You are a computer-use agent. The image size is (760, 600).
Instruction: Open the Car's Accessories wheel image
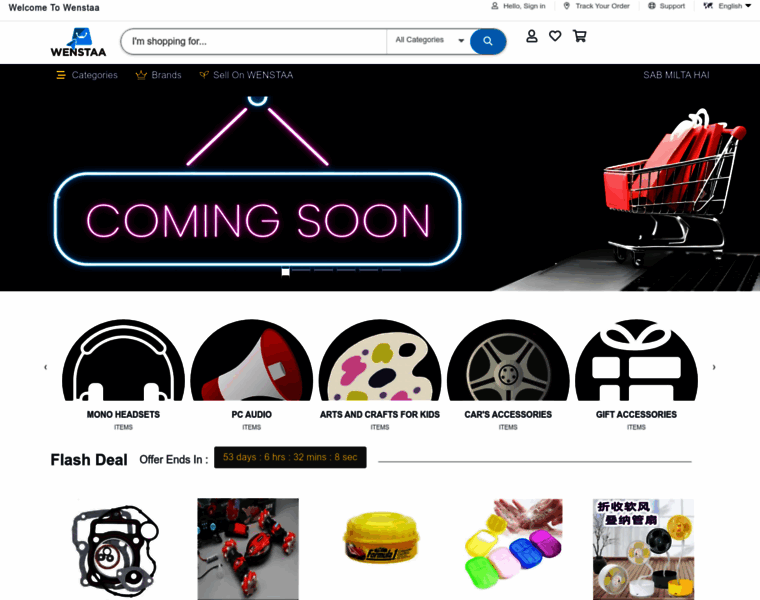pos(508,360)
